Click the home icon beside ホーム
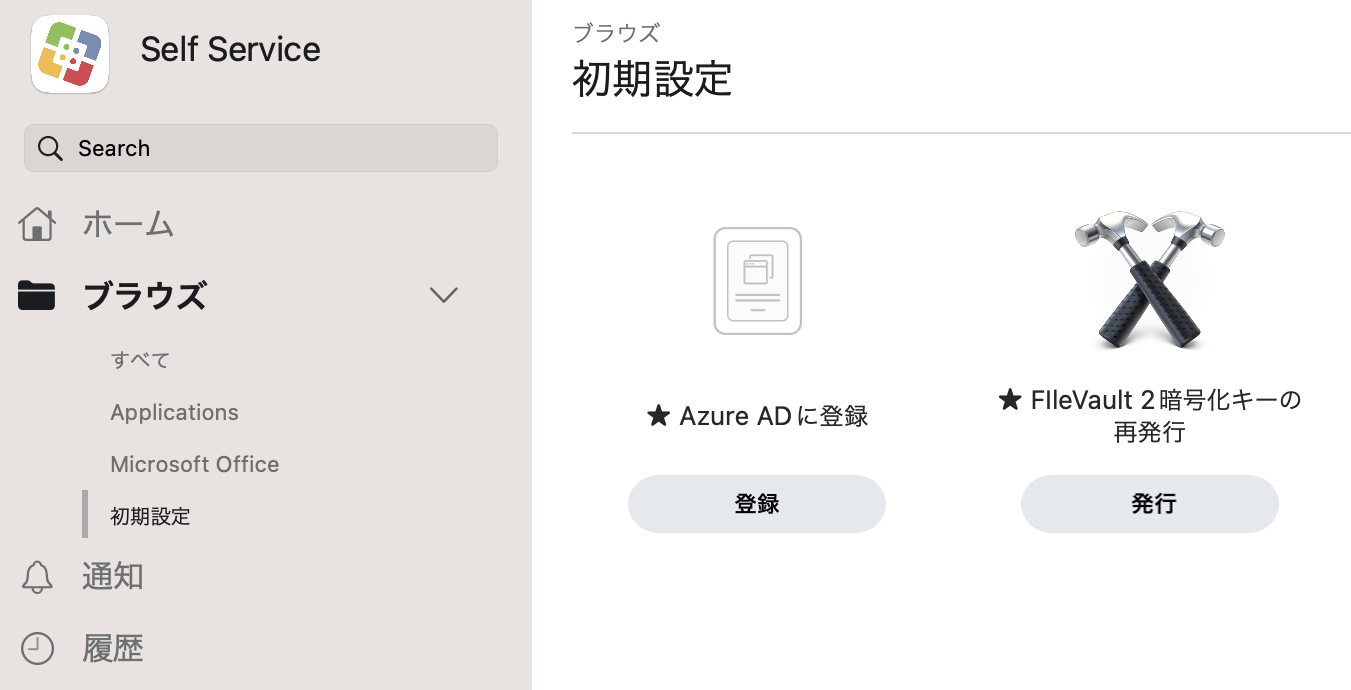Viewport: 1351px width, 690px height. click(x=37, y=224)
